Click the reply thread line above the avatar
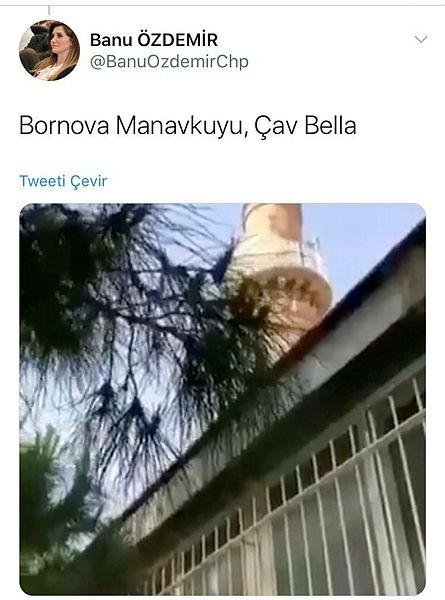445x600 pixels. 49,9
